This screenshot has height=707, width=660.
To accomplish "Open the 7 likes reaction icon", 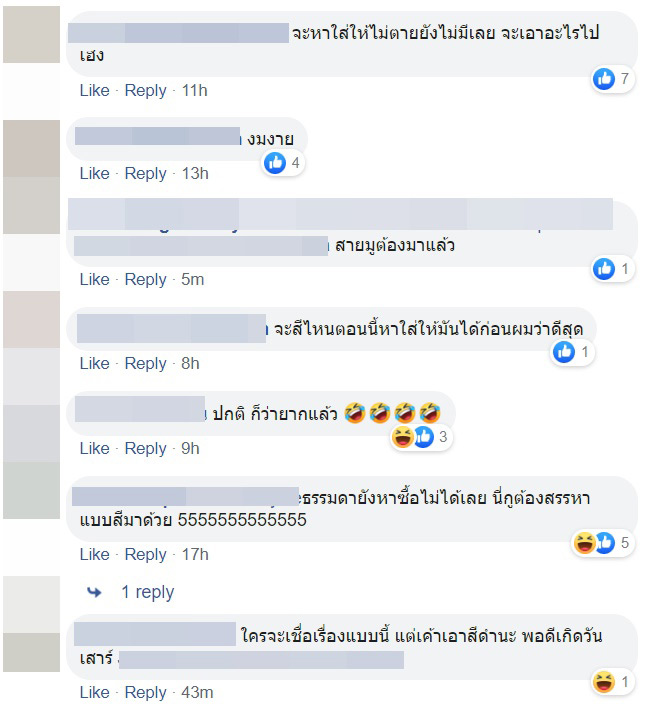I will [x=604, y=79].
